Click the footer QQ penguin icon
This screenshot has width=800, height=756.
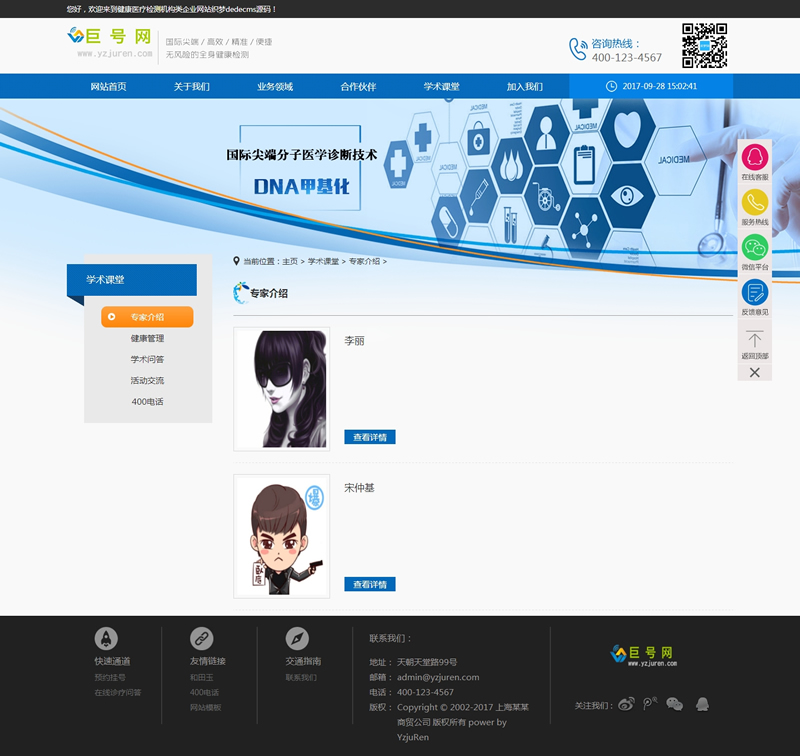click(702, 704)
